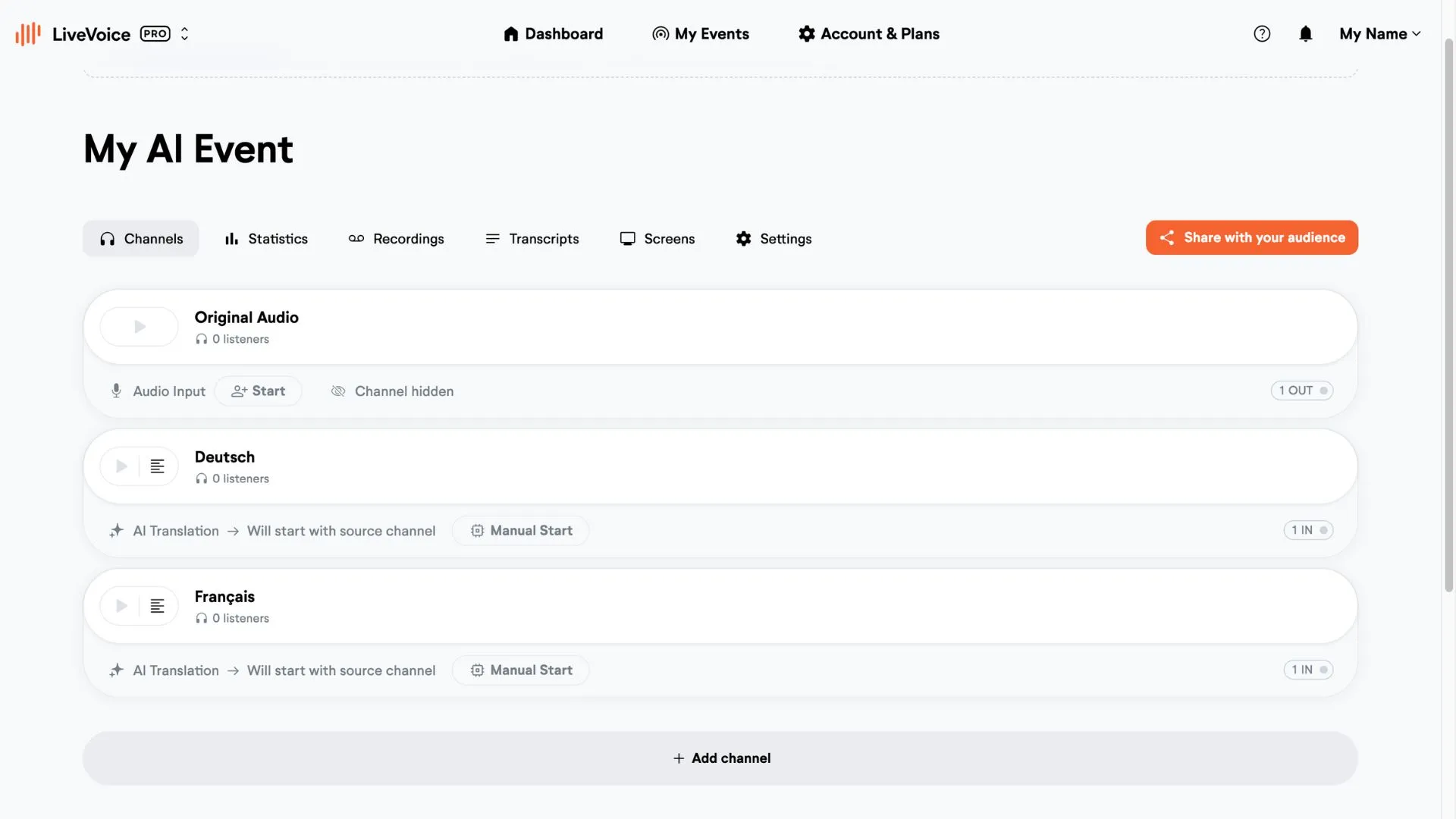Go to Dashboard
The height and width of the screenshot is (819, 1456).
point(554,34)
